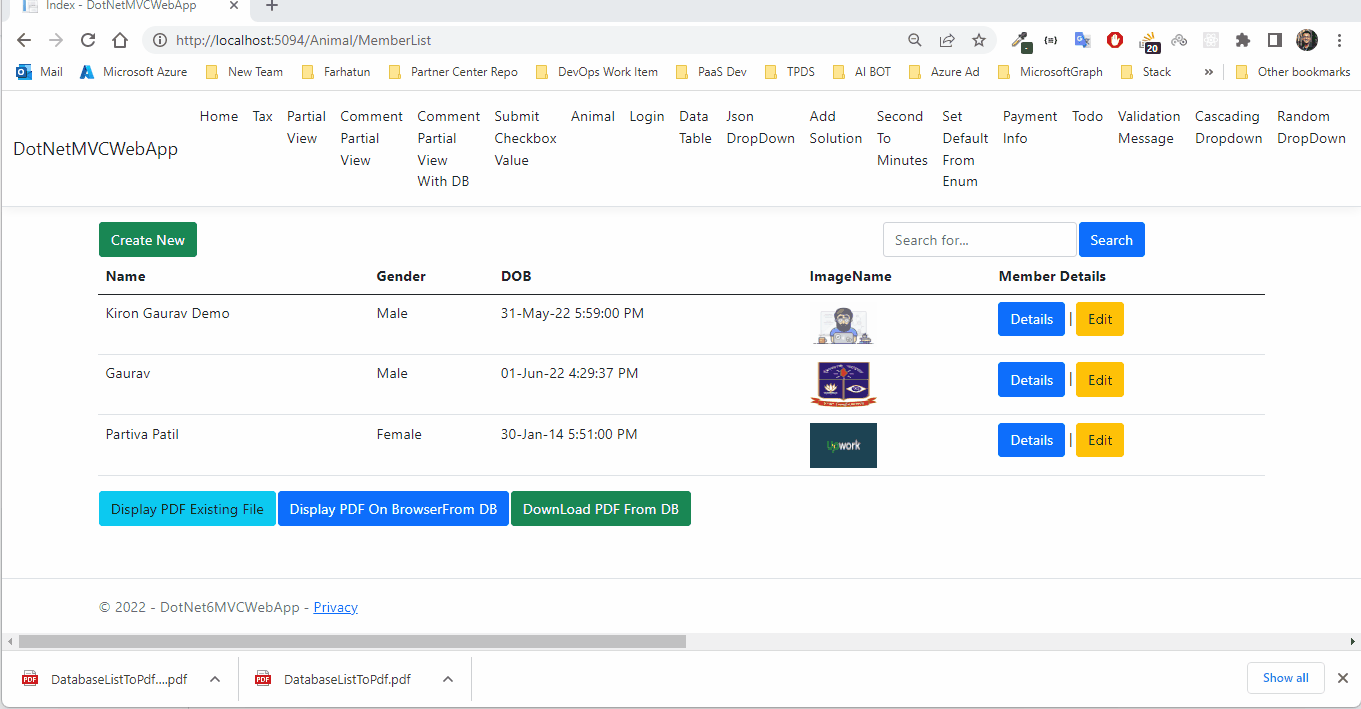The width and height of the screenshot is (1361, 709).
Task: Open Details for Partiva Patil
Action: (x=1031, y=440)
